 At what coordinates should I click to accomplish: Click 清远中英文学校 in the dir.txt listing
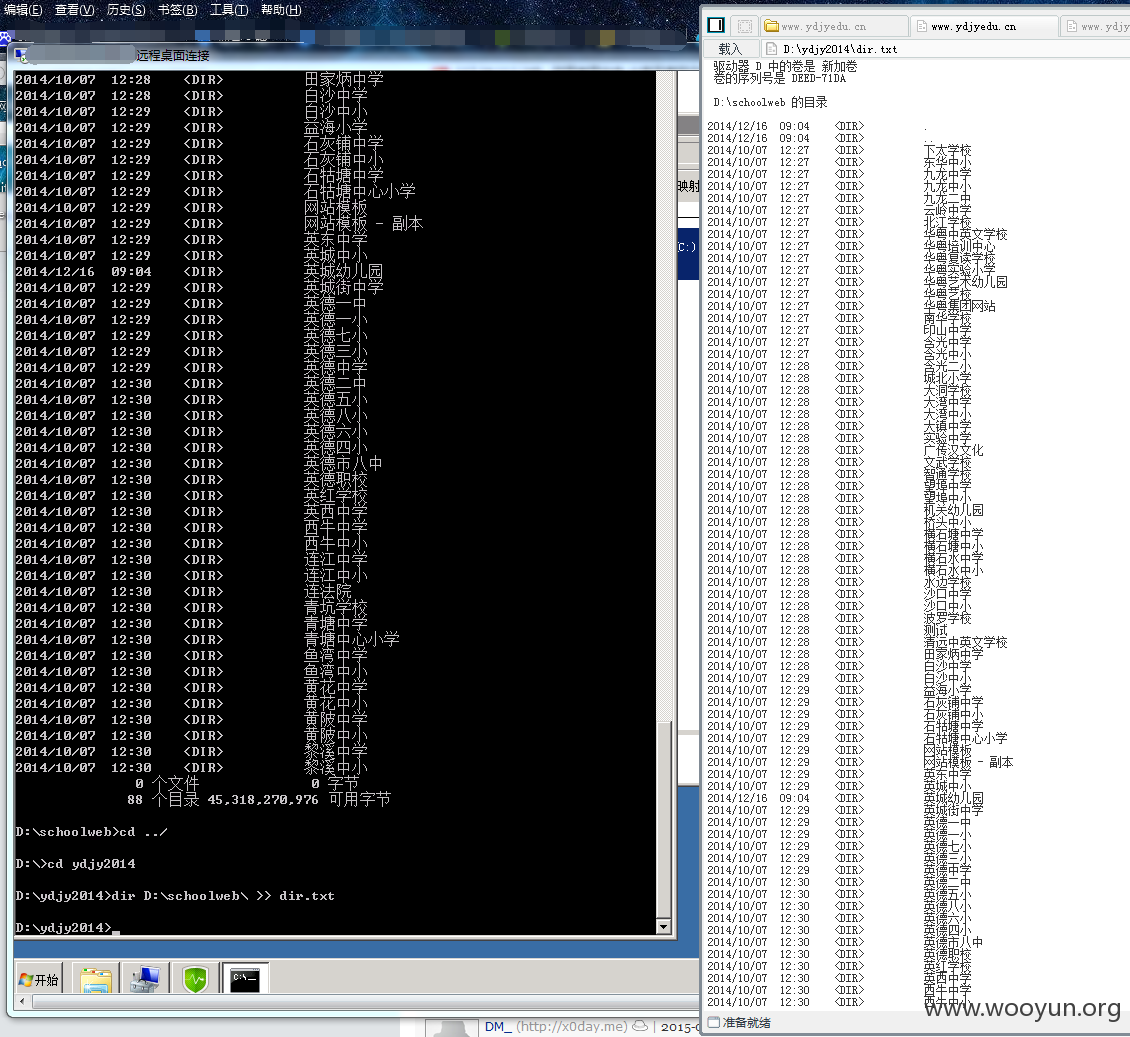click(x=965, y=642)
